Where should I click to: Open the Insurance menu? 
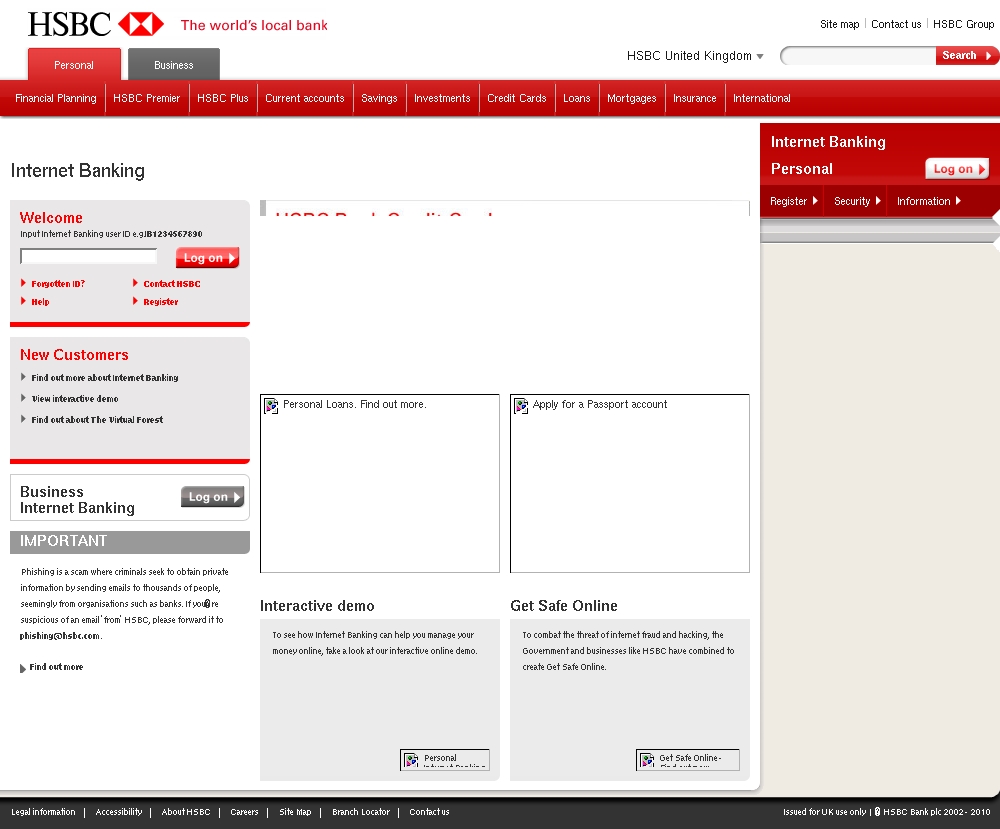tap(695, 98)
